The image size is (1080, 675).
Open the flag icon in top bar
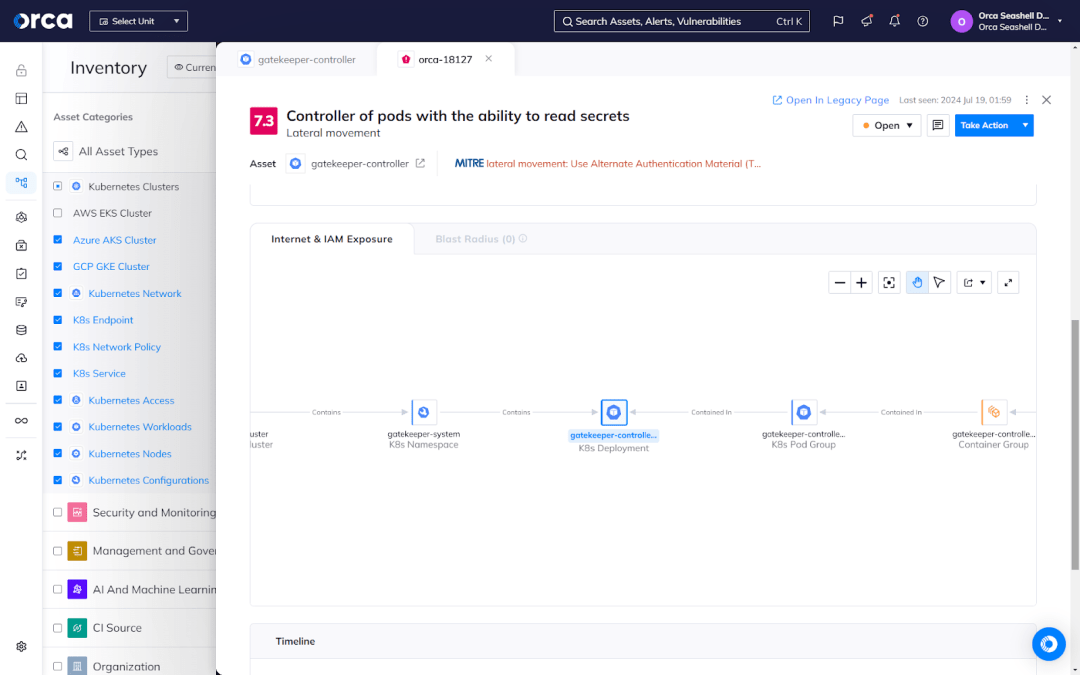[x=838, y=21]
